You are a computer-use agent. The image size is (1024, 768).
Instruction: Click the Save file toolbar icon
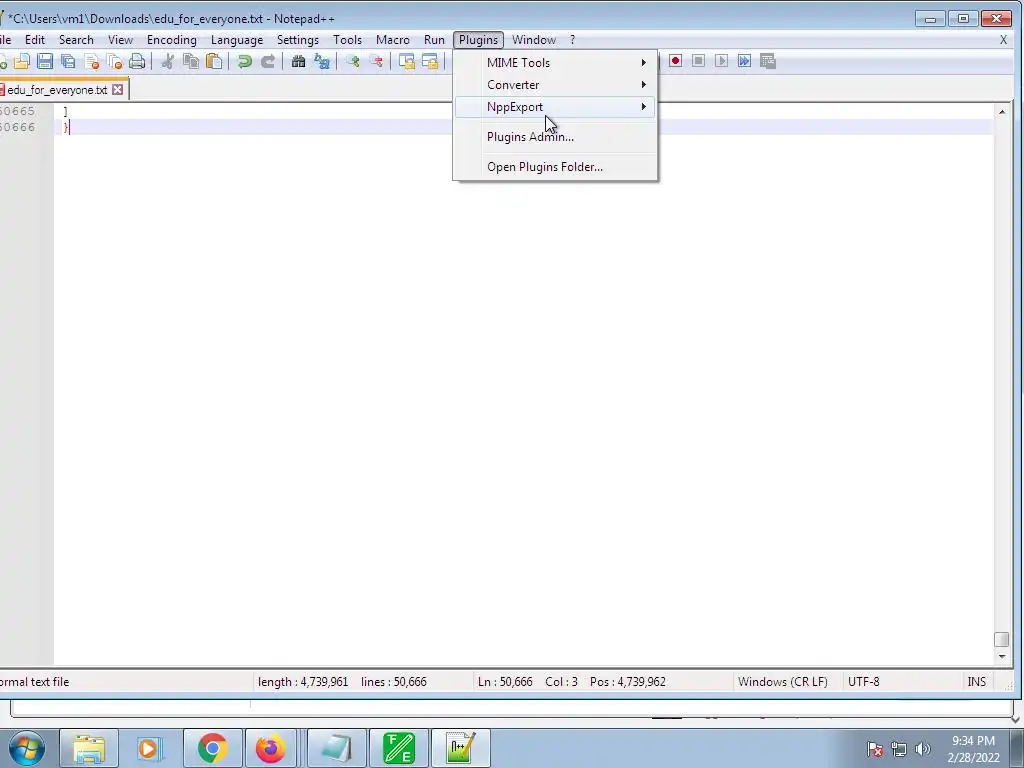[44, 61]
